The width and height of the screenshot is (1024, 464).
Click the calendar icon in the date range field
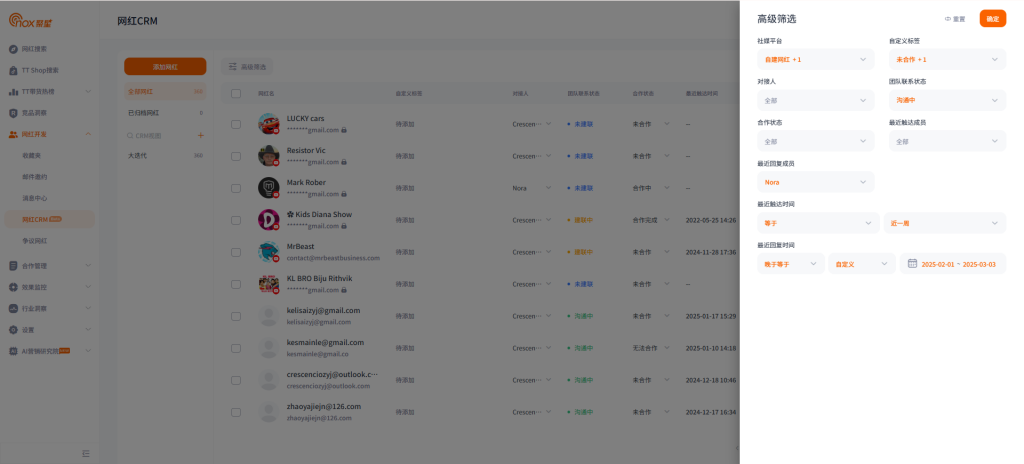click(912, 264)
